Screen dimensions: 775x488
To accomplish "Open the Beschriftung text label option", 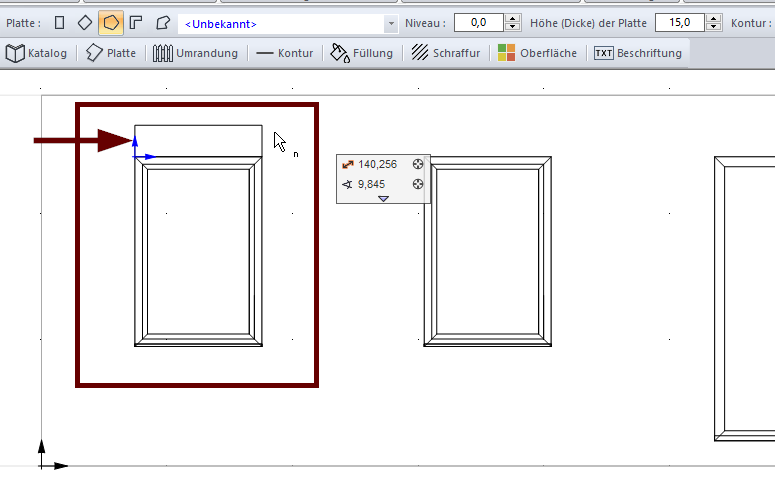I will tap(637, 53).
